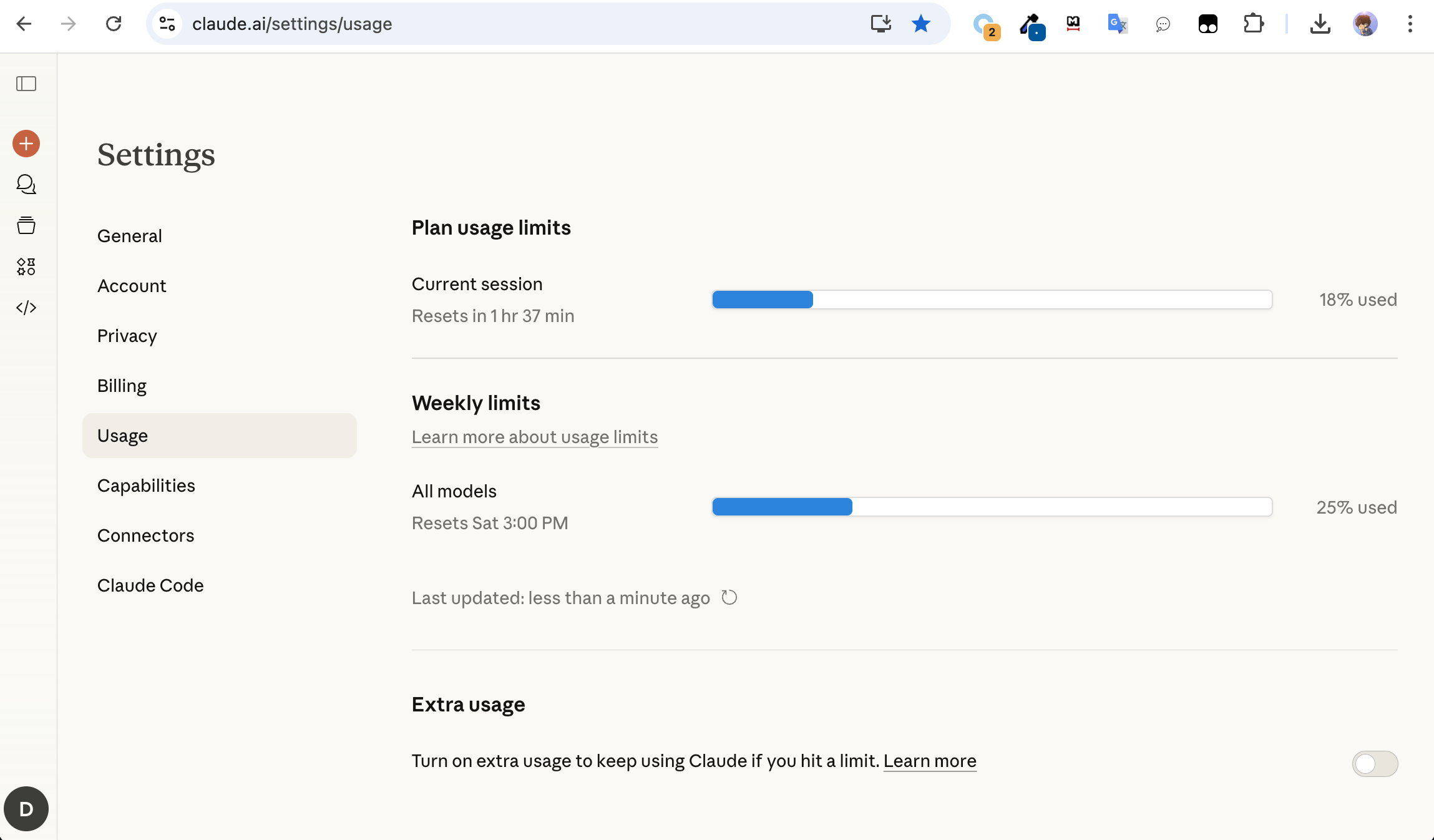Open the Projects stack icon
This screenshot has width=1434, height=840.
26,225
